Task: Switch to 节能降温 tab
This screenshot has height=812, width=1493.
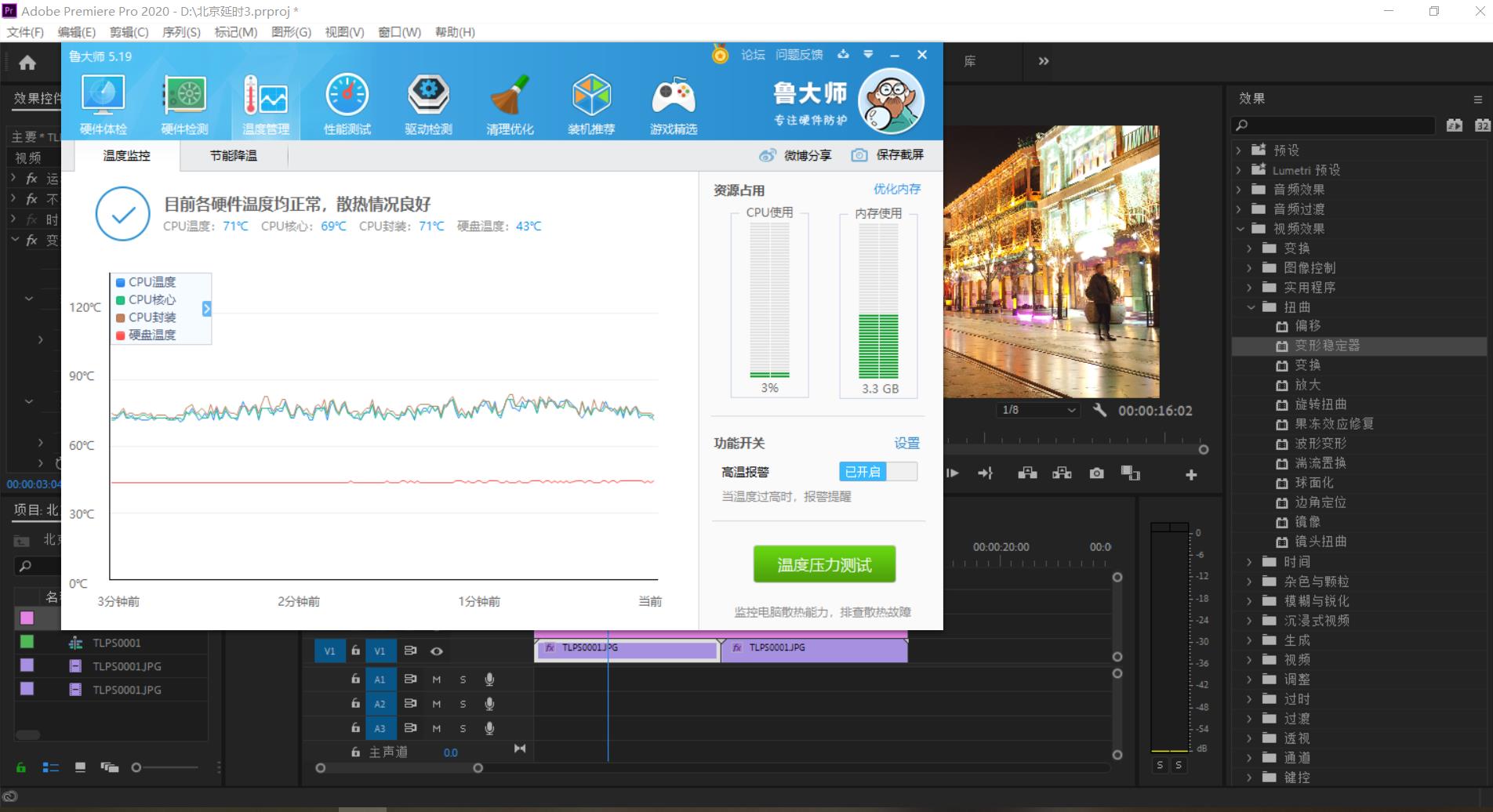Action: (234, 156)
